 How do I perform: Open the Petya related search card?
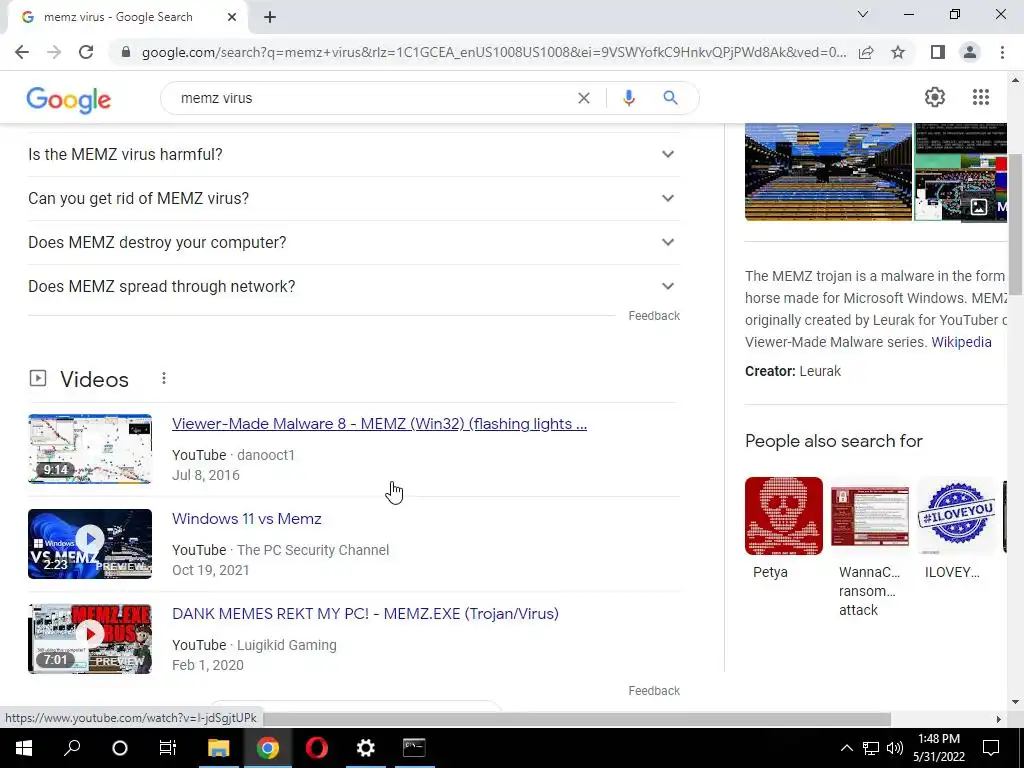pos(784,529)
